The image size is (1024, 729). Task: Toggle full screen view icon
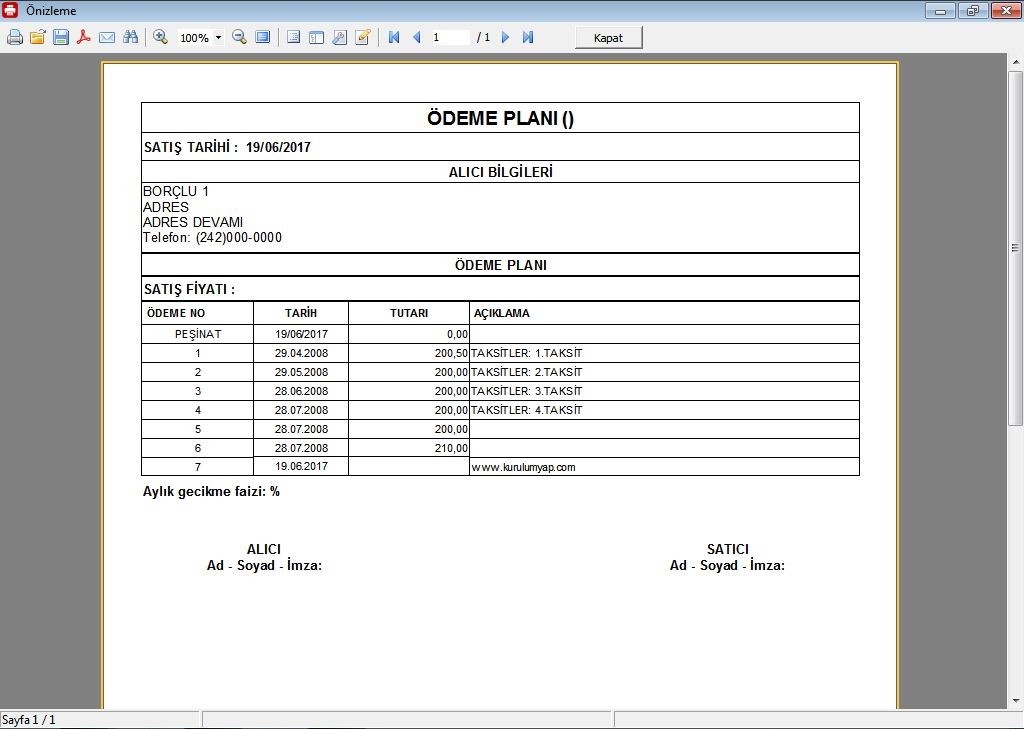[263, 37]
